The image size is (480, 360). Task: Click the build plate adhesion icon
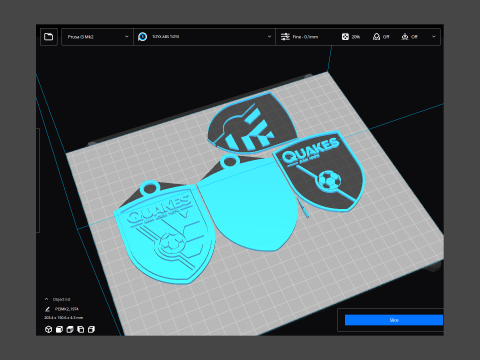pyautogui.click(x=405, y=37)
